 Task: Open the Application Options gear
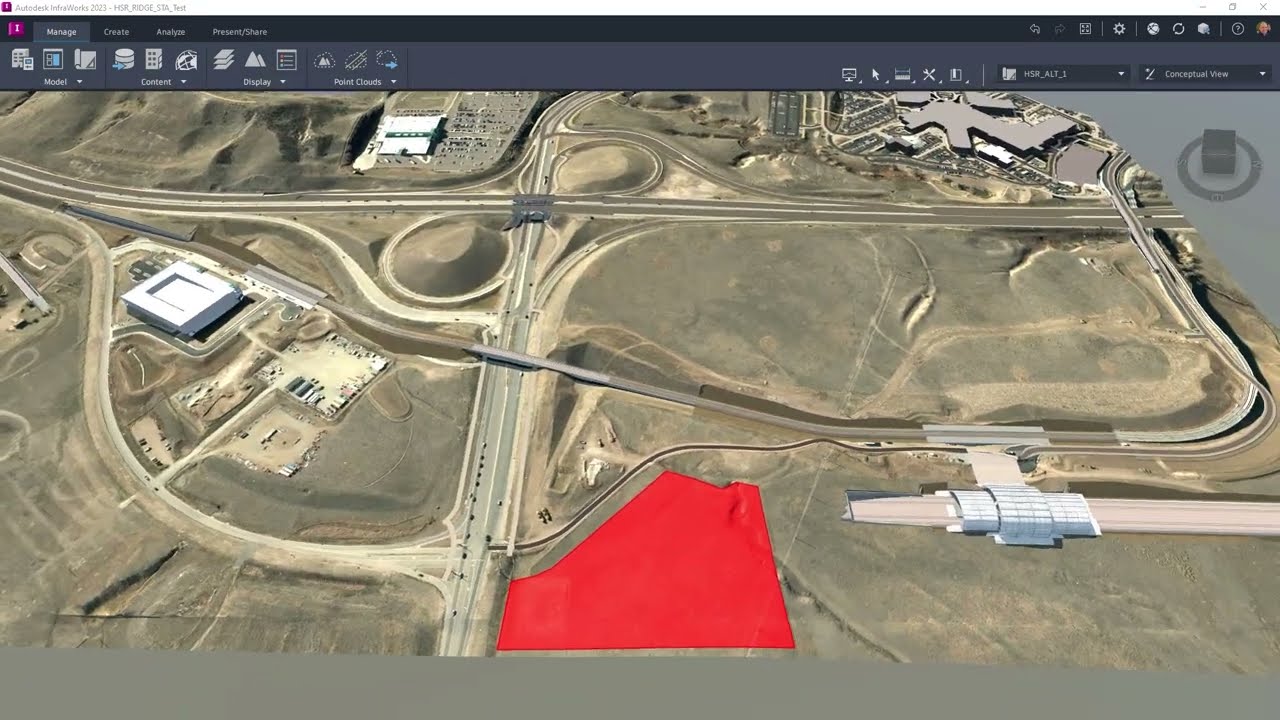(x=1119, y=29)
